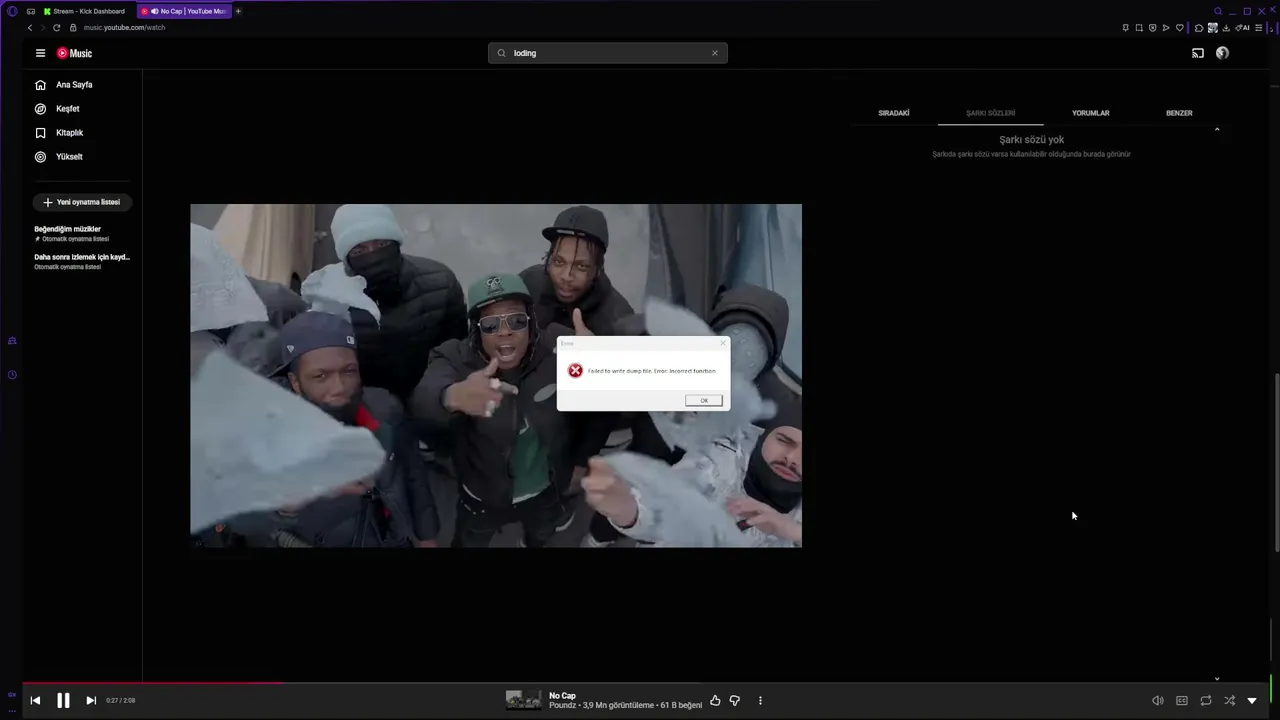Reload the page
1280x720 pixels.
pos(57,28)
